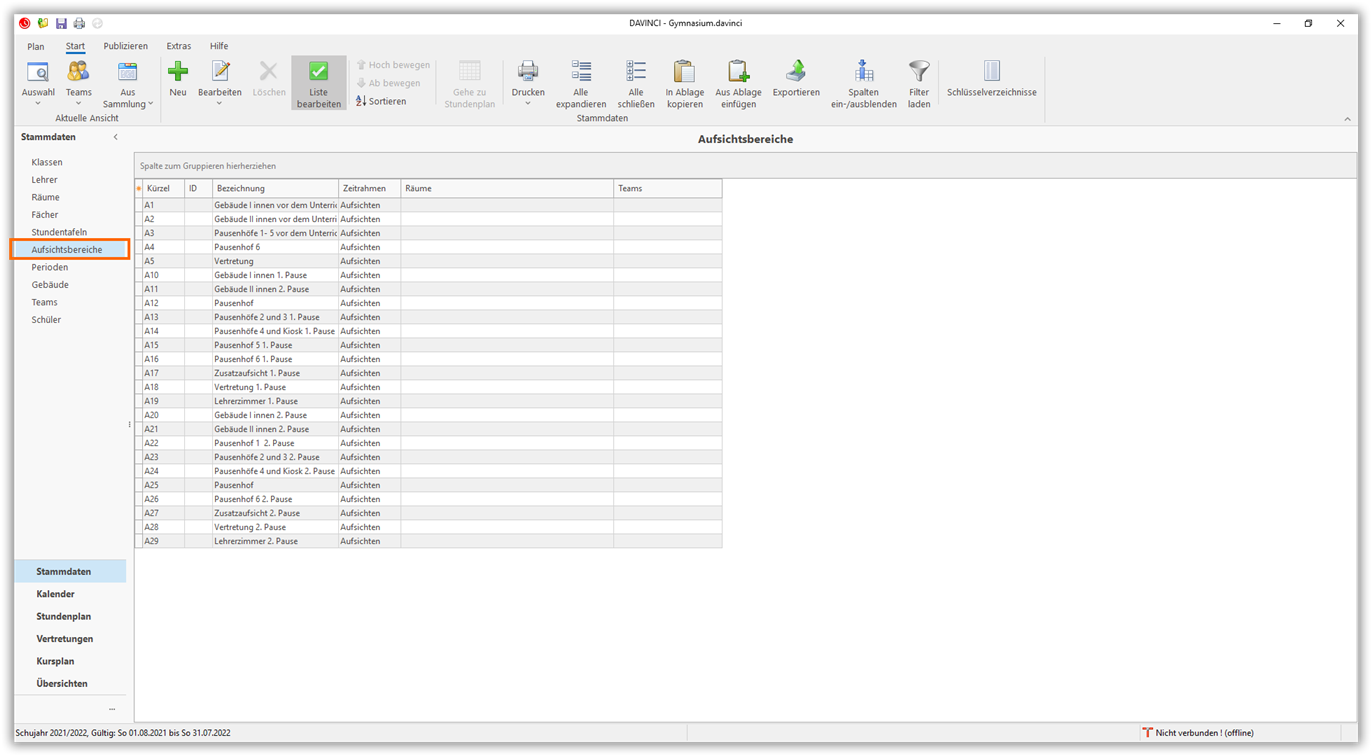Open the Teams dropdown in ribbon
Image resolution: width=1372 pixels, height=756 pixels.
pyautogui.click(x=78, y=103)
